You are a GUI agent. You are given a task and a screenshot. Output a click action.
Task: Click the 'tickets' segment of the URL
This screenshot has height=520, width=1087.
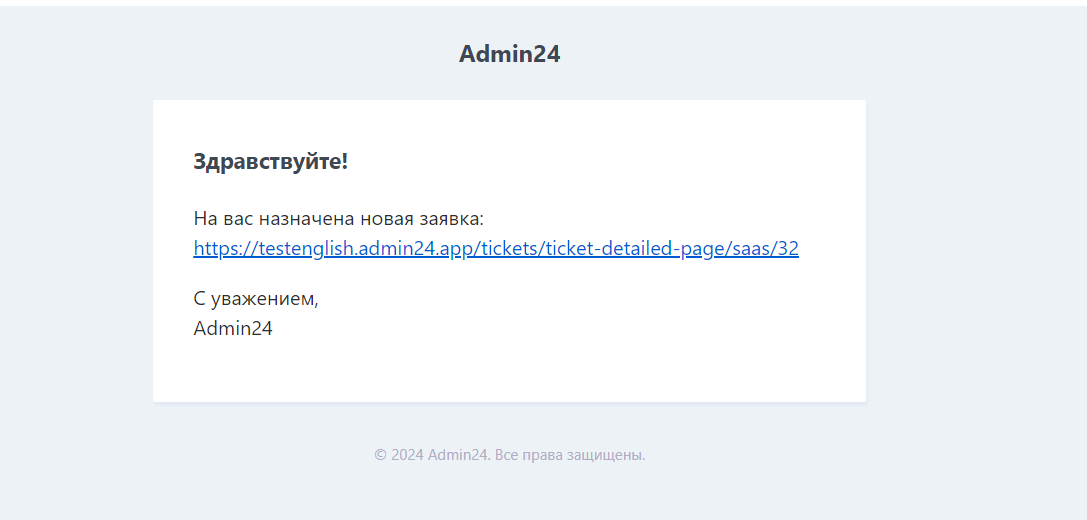click(508, 248)
